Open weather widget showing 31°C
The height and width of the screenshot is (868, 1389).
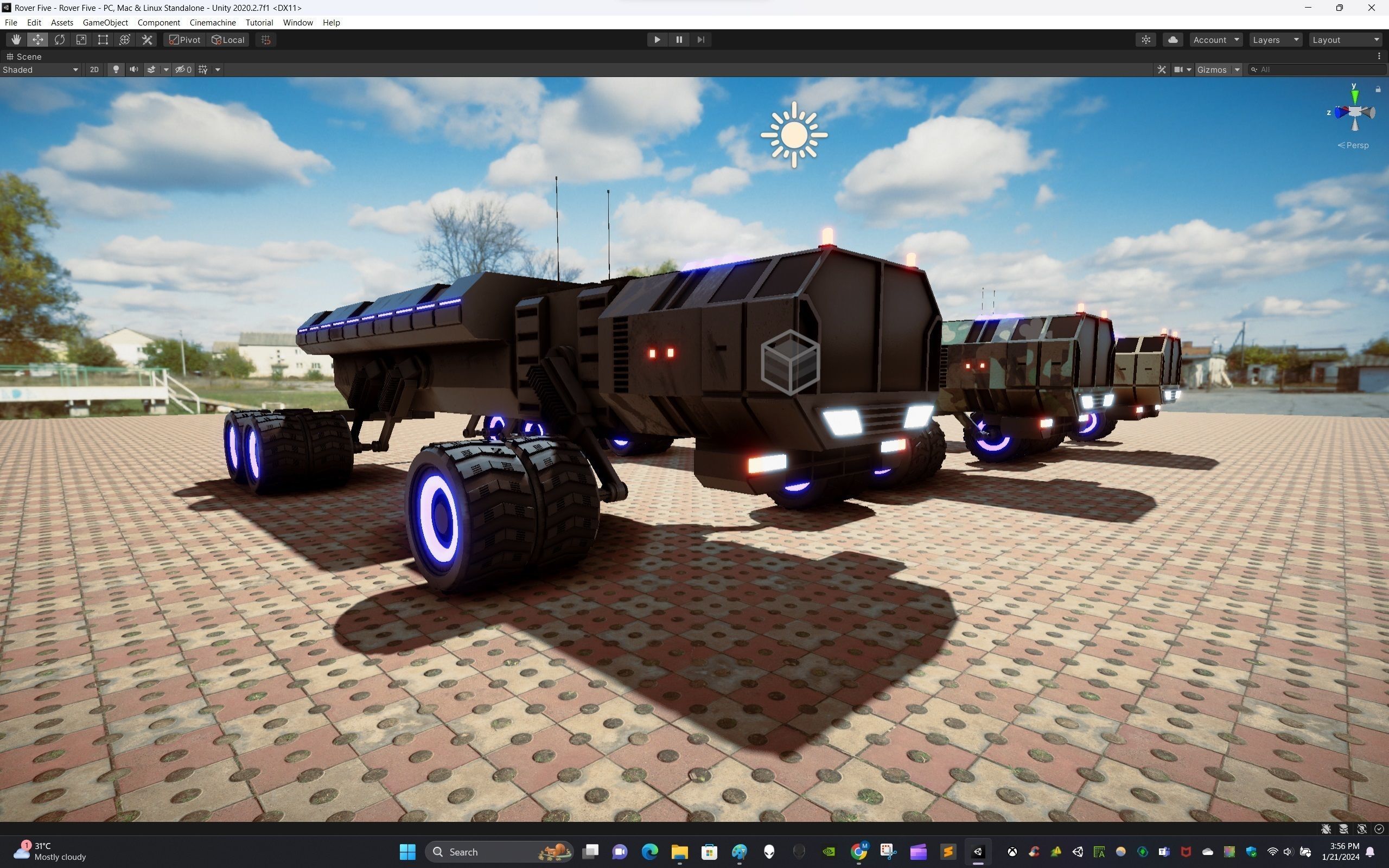click(x=49, y=851)
